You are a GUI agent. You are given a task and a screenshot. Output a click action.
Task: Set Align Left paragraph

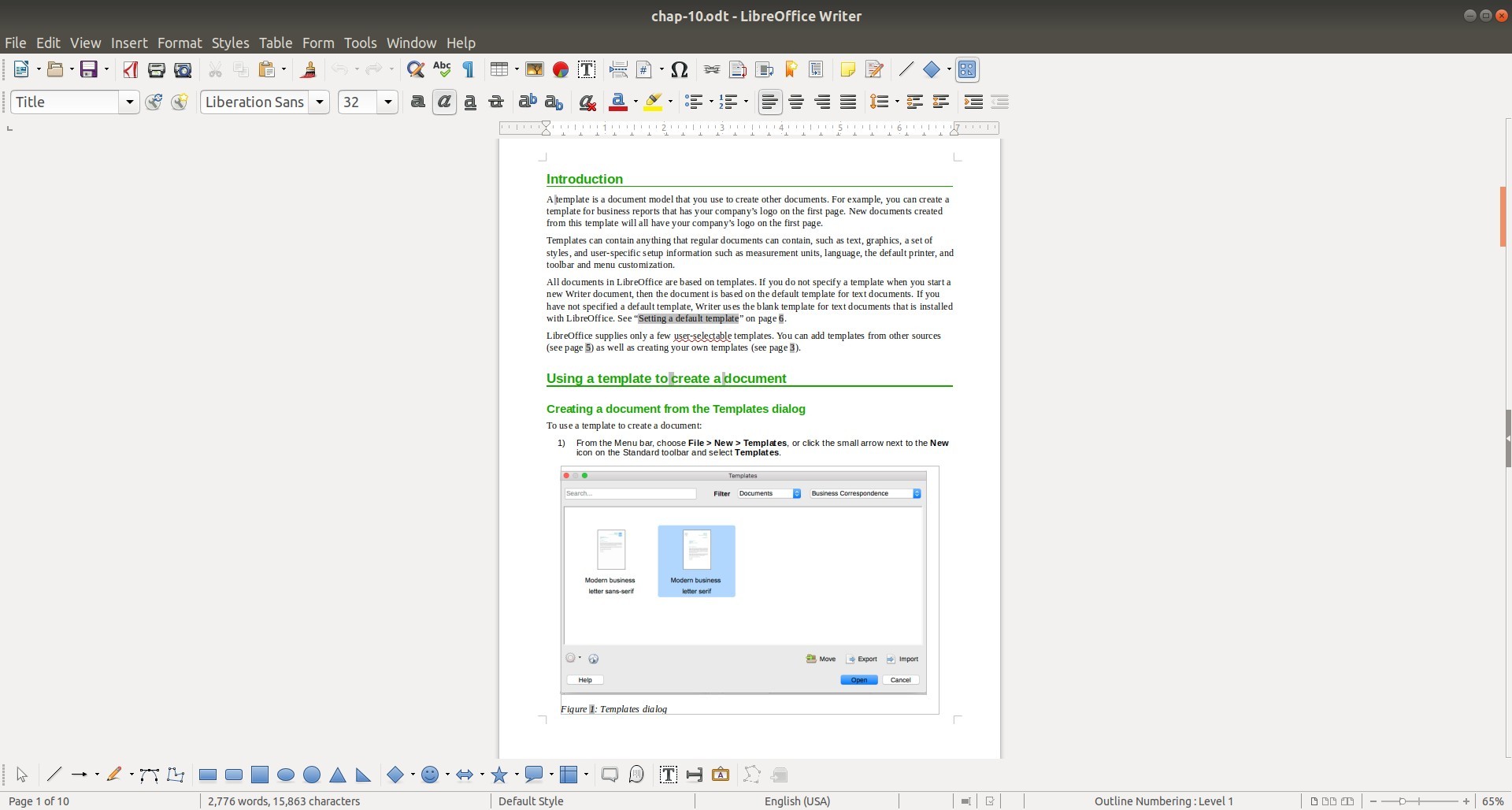pyautogui.click(x=770, y=102)
